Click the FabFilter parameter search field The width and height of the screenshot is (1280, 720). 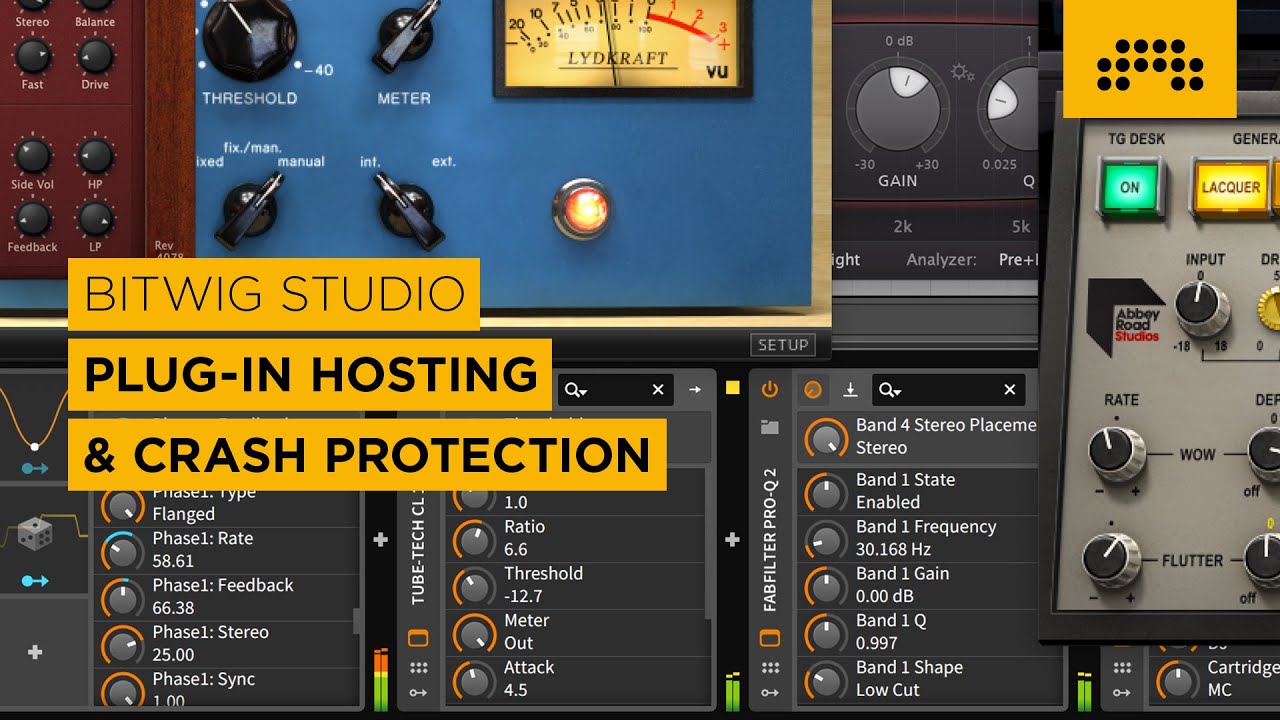pyautogui.click(x=947, y=390)
